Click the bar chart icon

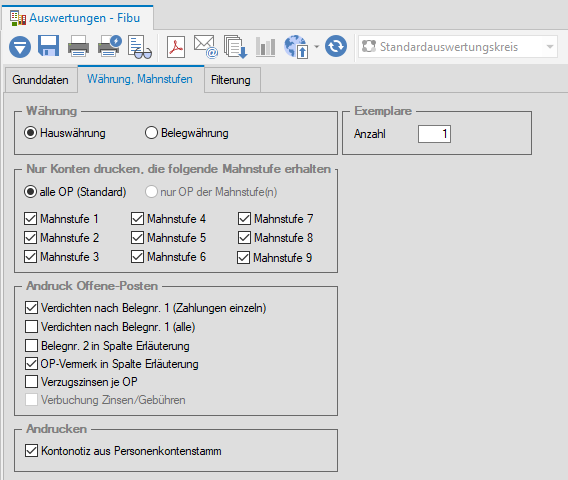coord(265,47)
